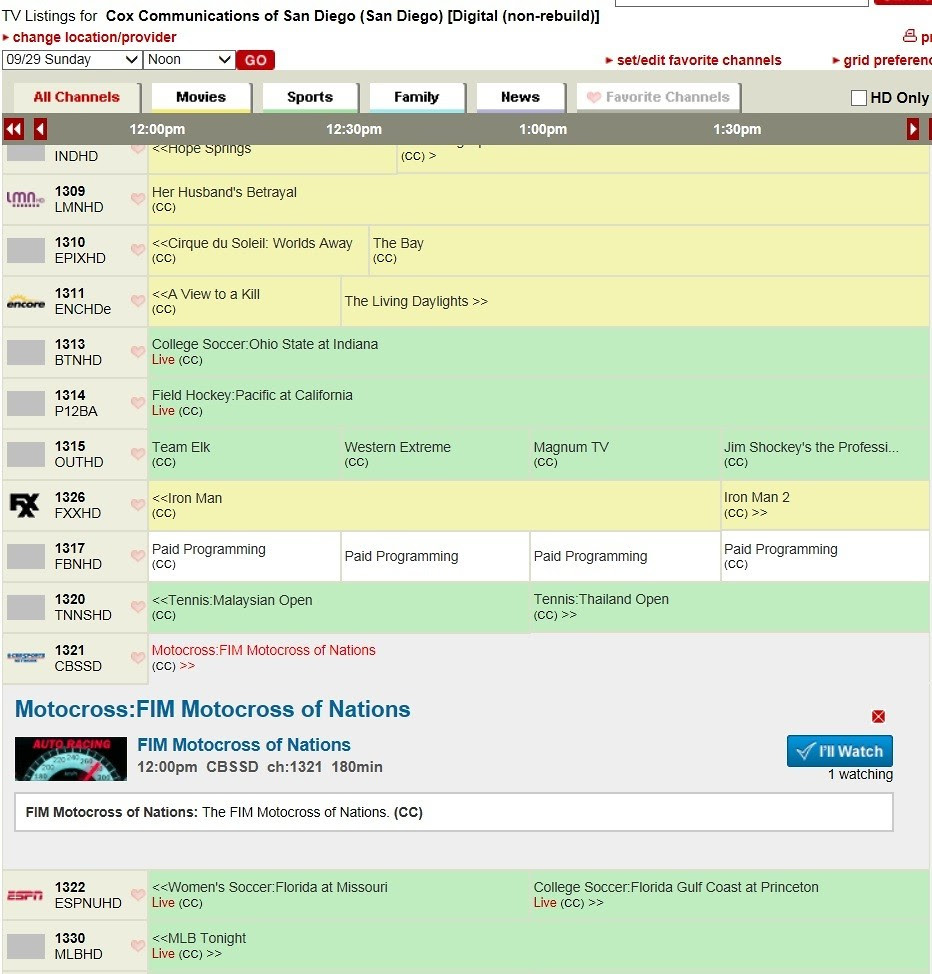Select College Soccer: Ohio State at Indiana
This screenshot has height=974, width=932.
pyautogui.click(x=265, y=344)
